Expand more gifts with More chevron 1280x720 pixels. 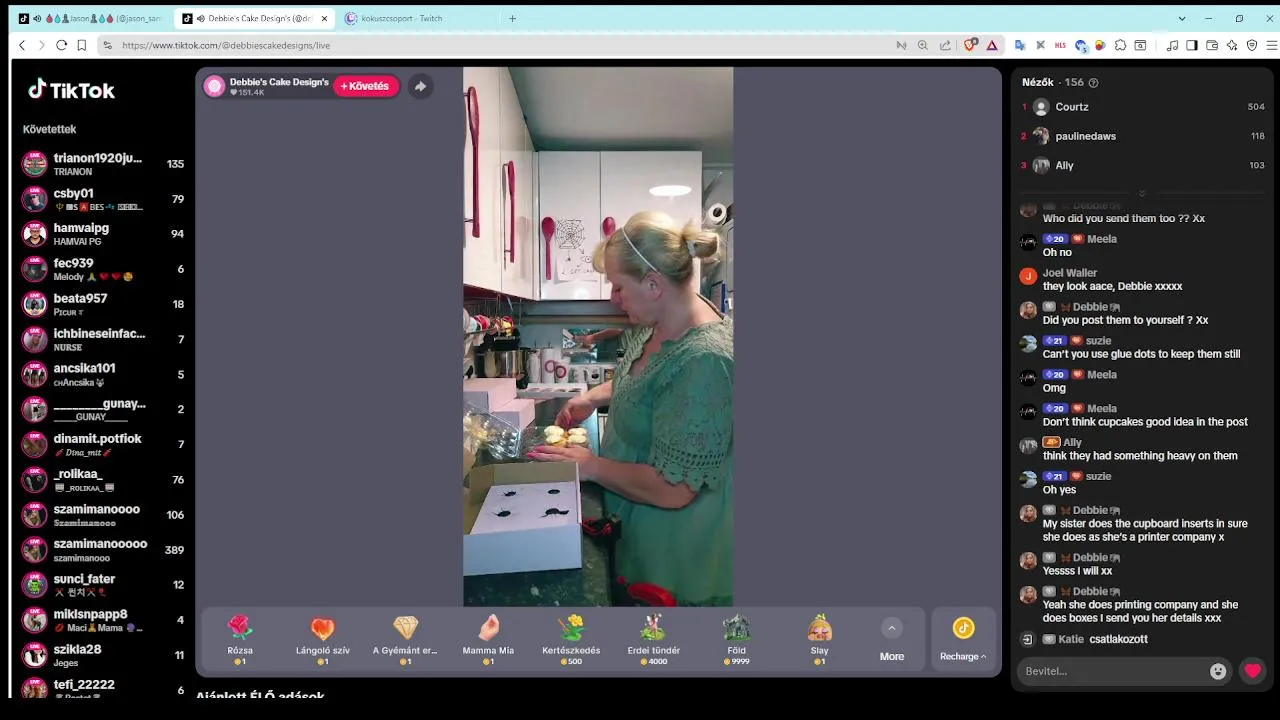891,628
